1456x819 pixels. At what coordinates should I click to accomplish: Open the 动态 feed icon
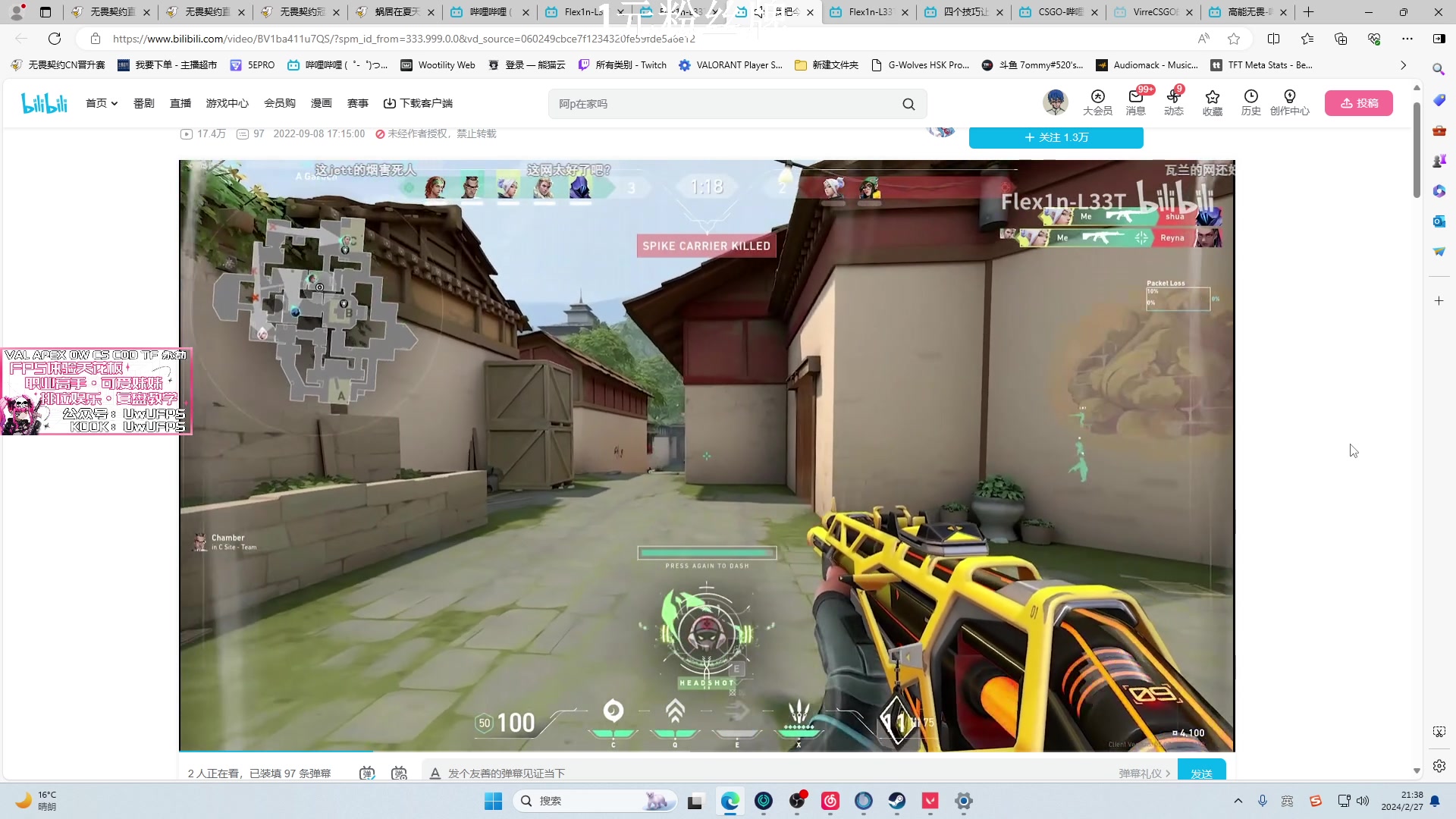point(1174,102)
